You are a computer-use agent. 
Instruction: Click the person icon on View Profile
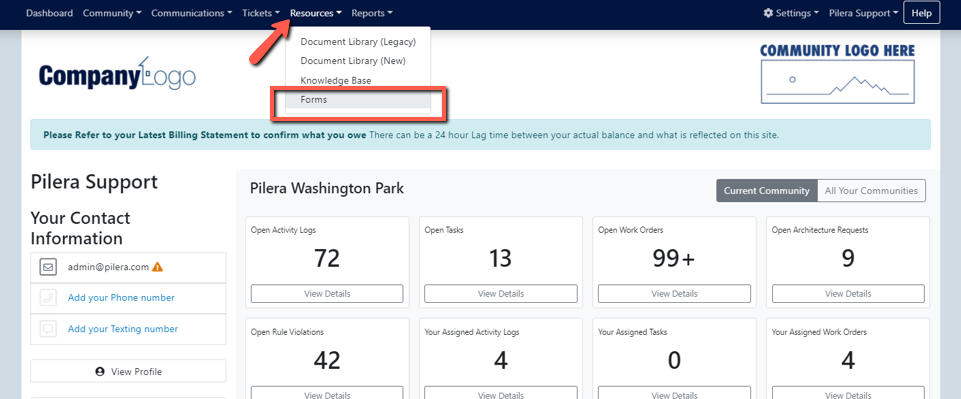coord(100,371)
